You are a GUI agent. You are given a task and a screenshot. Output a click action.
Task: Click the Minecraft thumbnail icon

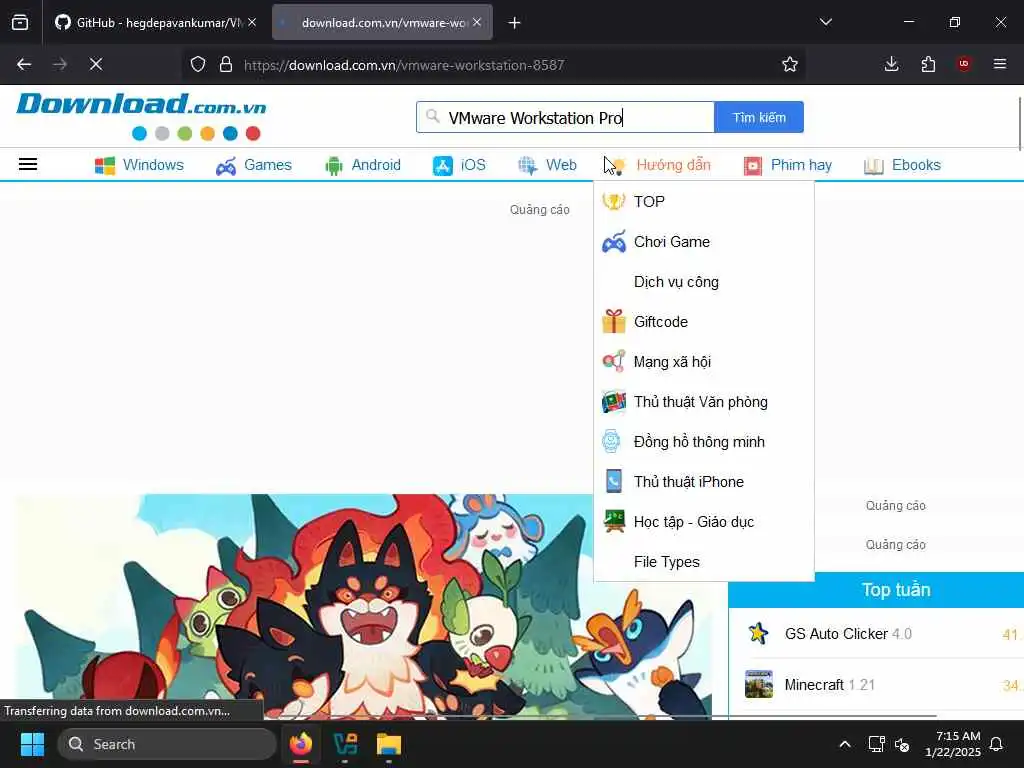click(759, 684)
